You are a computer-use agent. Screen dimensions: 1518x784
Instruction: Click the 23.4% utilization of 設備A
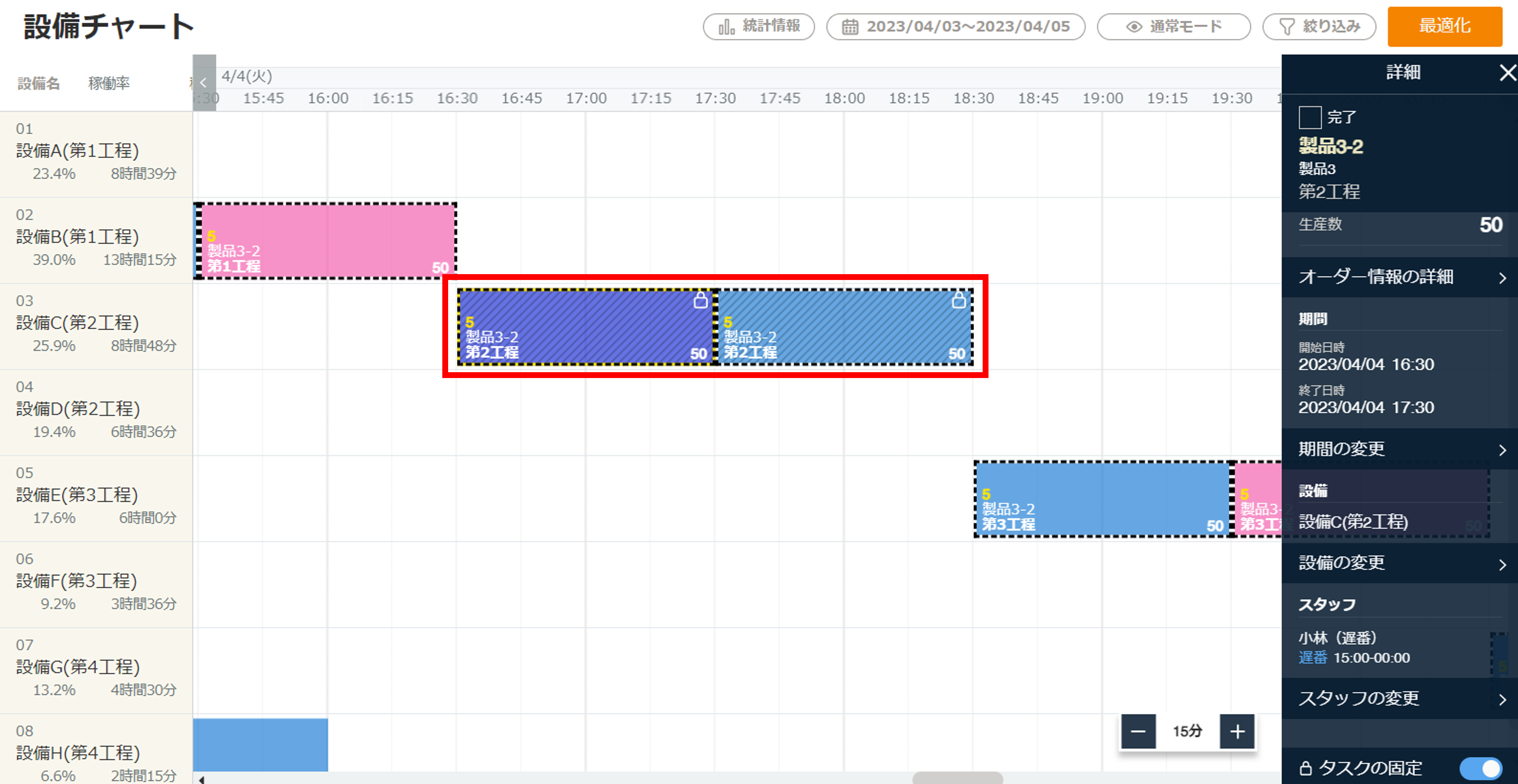click(54, 174)
